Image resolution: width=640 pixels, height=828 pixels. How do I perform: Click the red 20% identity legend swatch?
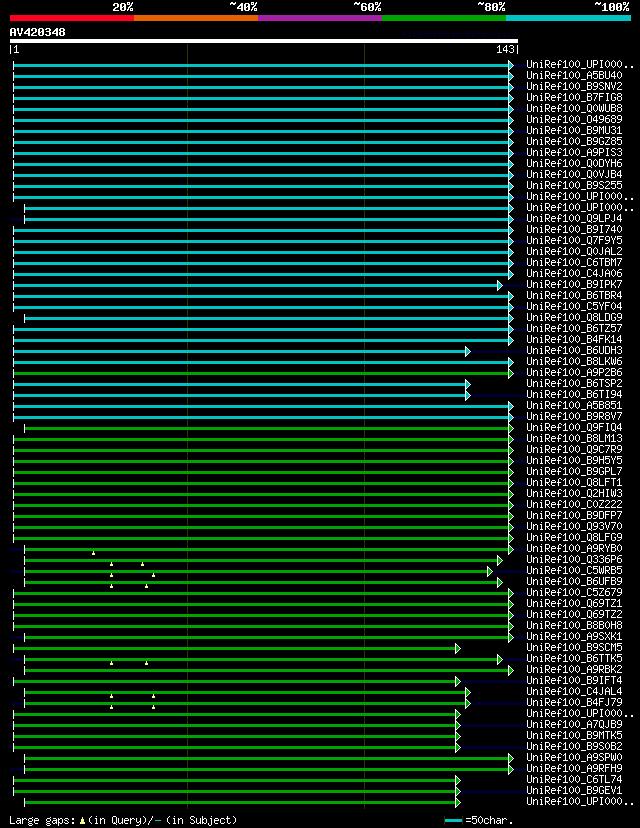click(72, 18)
